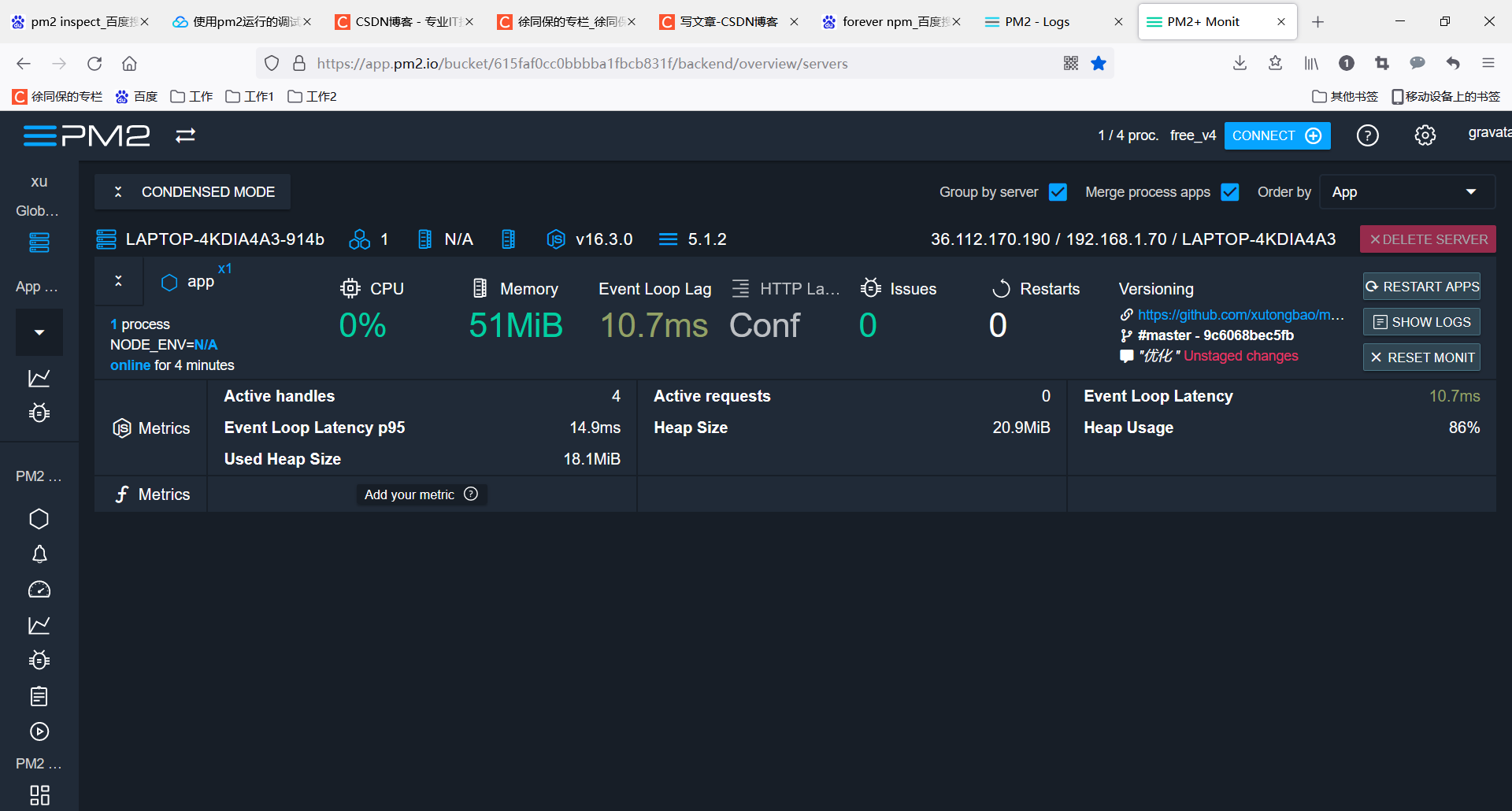Open the 工作2 bookmark folder
Viewport: 1512px width, 811px height.
point(312,96)
